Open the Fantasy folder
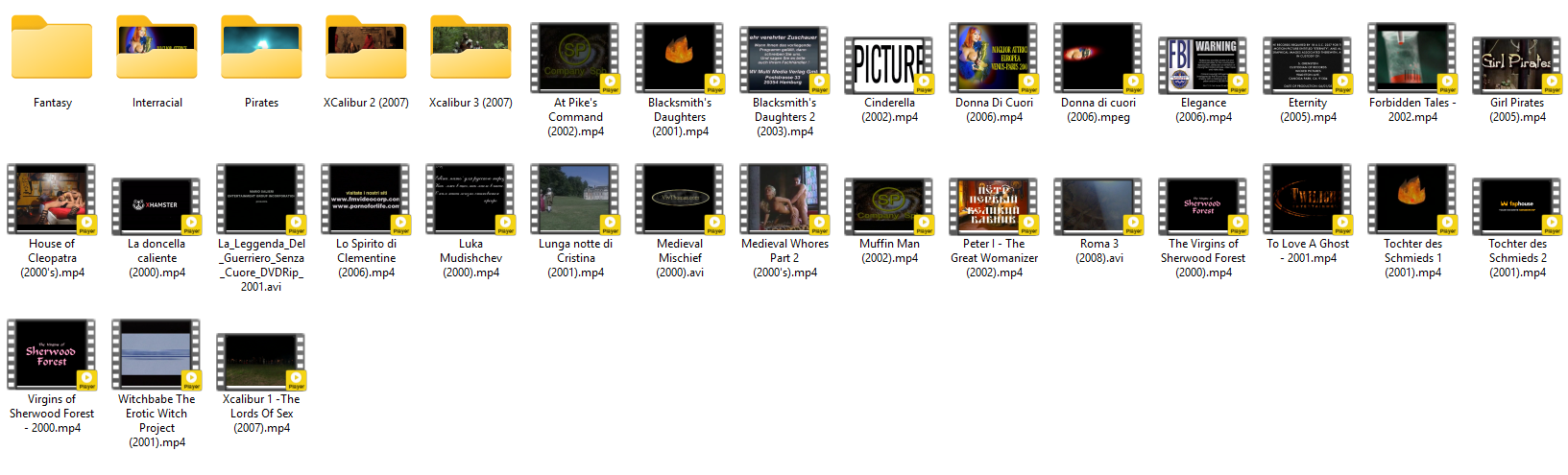 pos(52,47)
